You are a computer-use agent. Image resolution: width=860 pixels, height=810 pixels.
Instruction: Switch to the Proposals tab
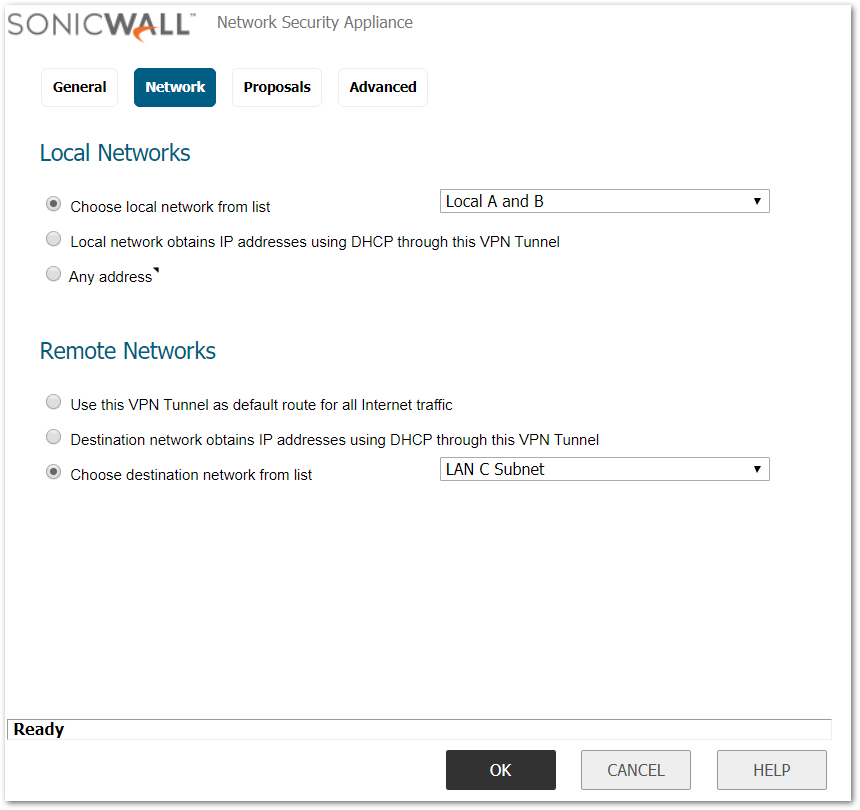point(277,87)
